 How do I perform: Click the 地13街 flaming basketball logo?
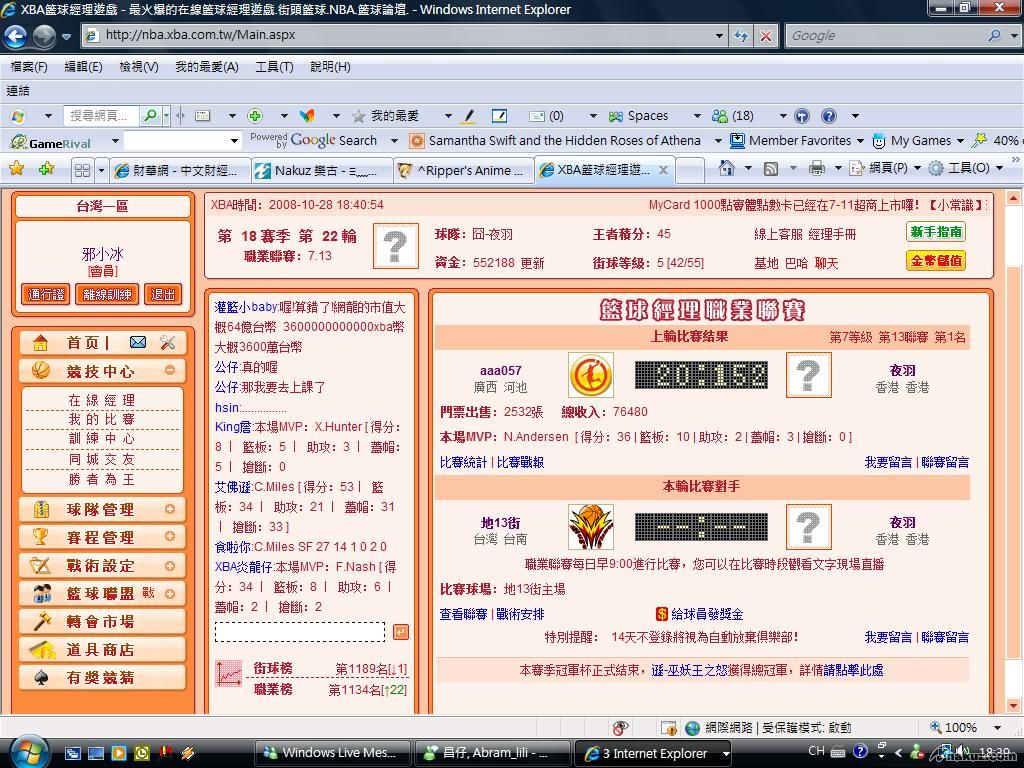click(x=590, y=527)
